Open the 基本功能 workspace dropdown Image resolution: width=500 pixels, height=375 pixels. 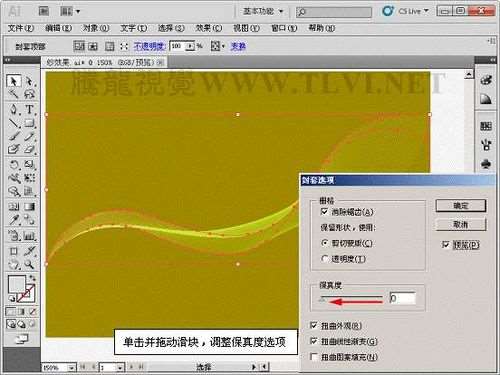click(263, 11)
